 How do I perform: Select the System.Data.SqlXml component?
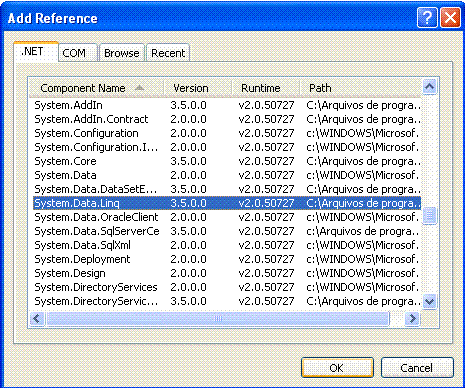click(227, 245)
